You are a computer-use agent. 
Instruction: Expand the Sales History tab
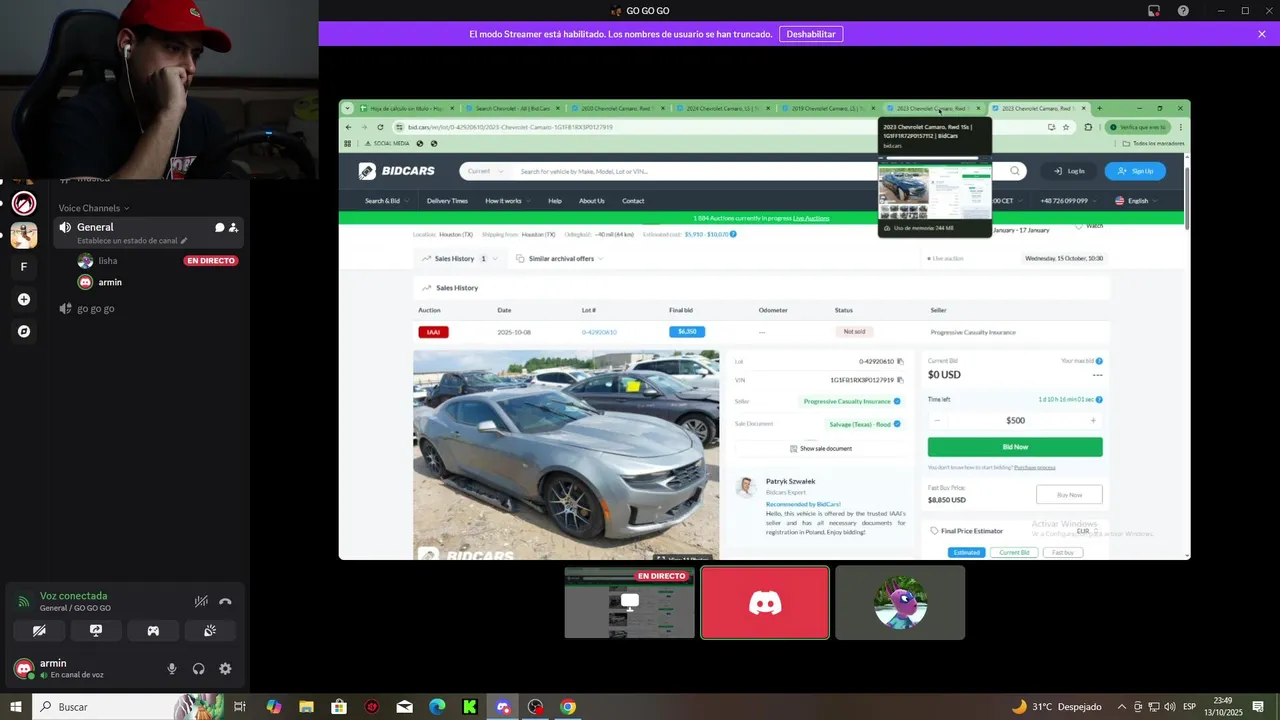[x=460, y=258]
